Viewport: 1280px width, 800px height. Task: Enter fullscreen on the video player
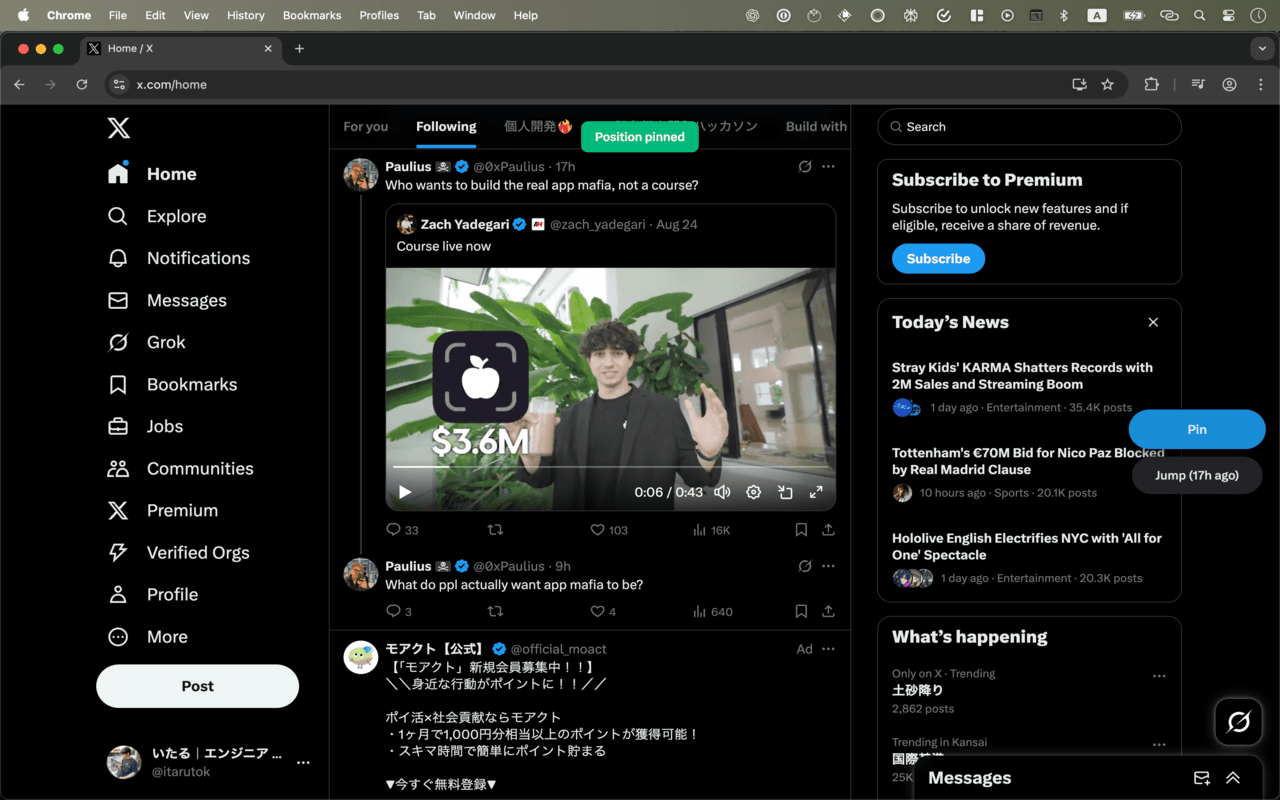click(816, 492)
